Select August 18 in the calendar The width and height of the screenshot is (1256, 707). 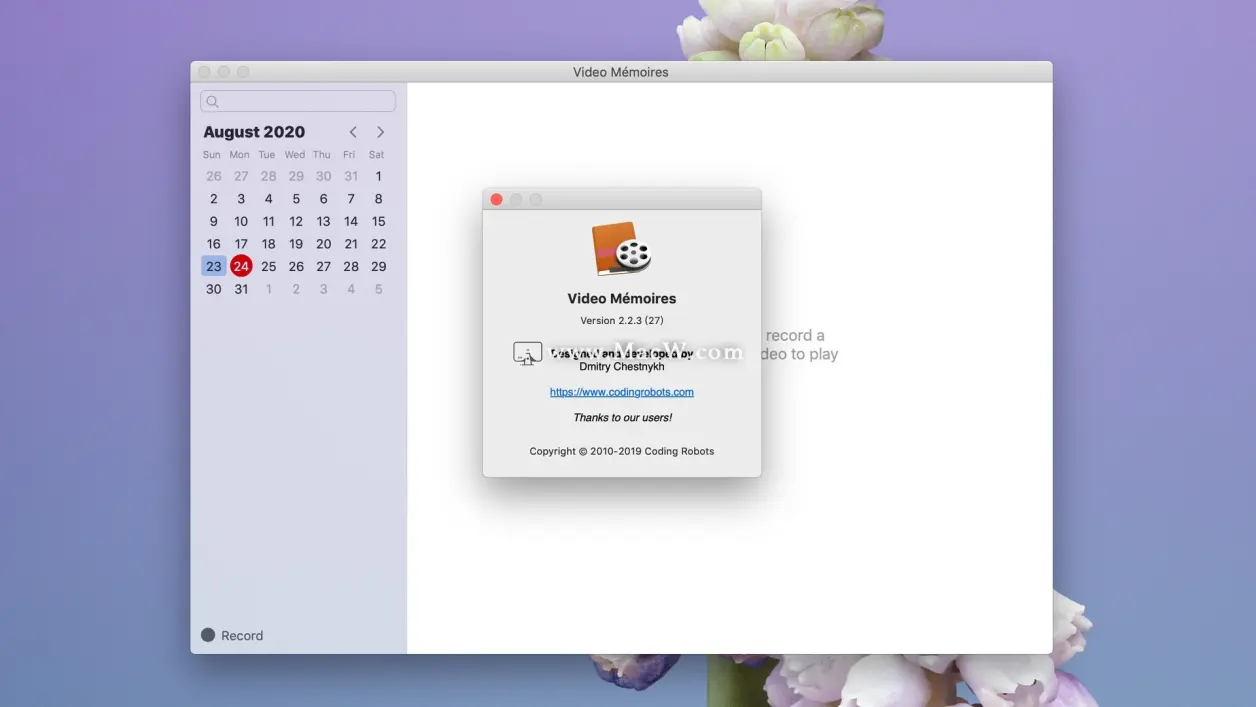[268, 244]
